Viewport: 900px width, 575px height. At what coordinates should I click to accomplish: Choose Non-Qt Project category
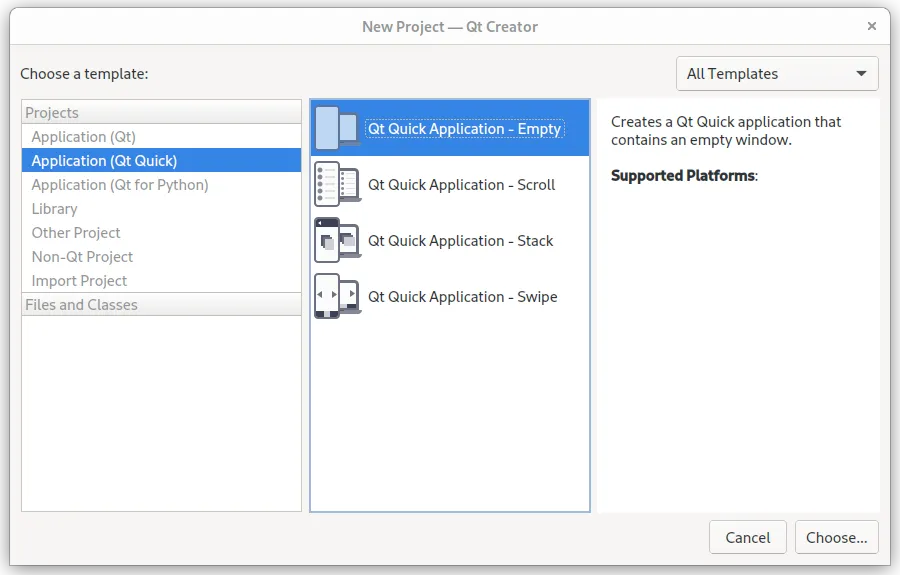point(161,257)
